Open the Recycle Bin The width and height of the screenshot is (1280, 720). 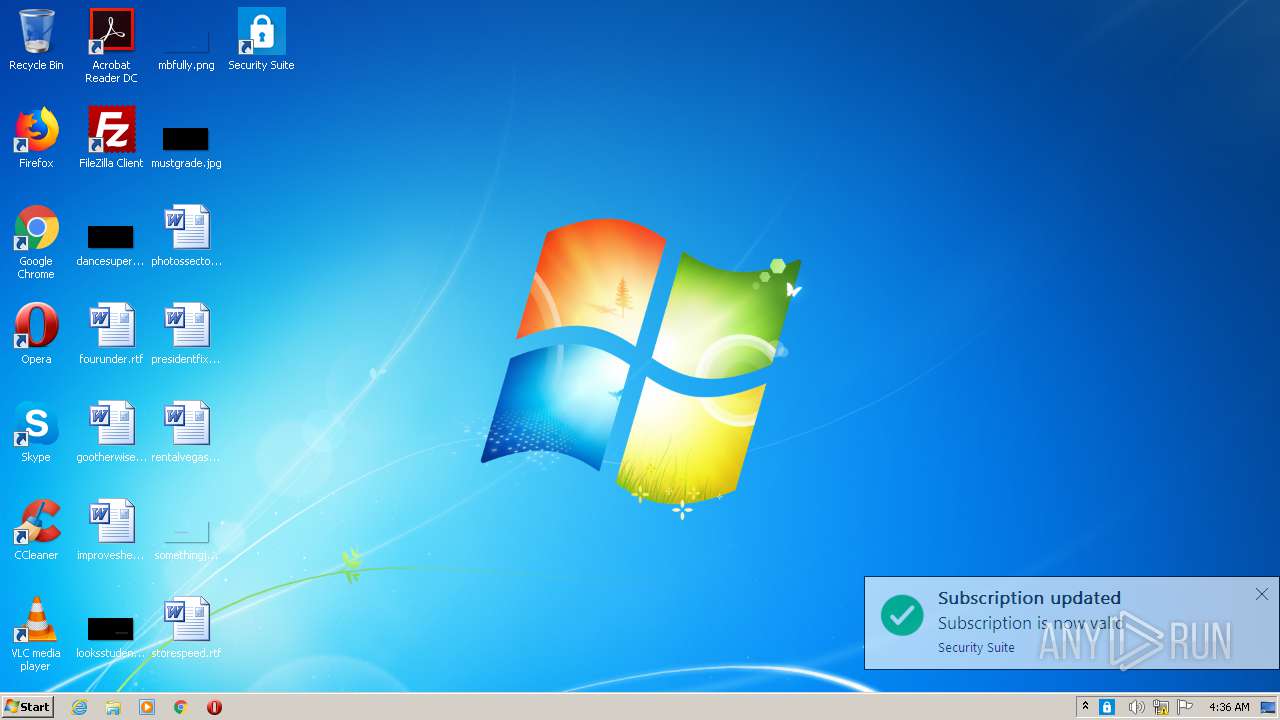click(36, 40)
